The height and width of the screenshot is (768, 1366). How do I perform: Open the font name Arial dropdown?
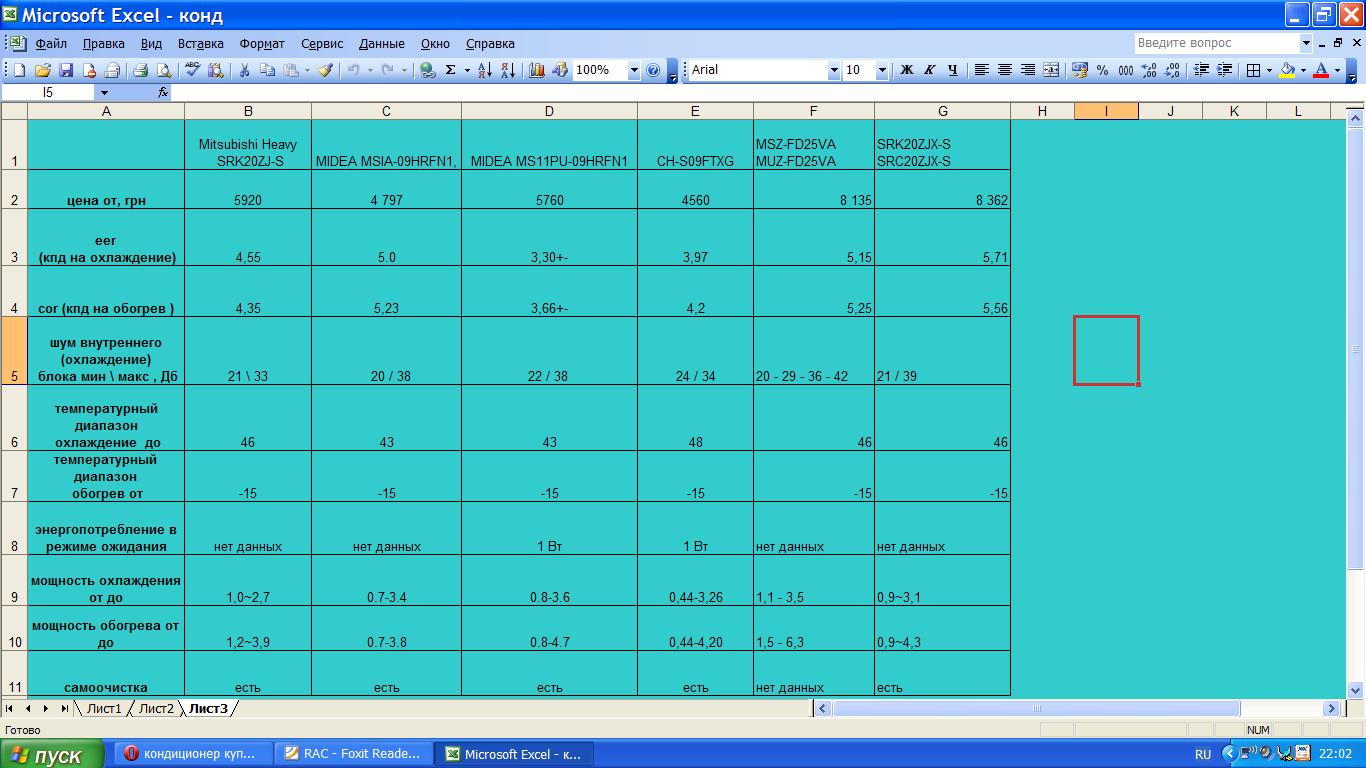(834, 70)
